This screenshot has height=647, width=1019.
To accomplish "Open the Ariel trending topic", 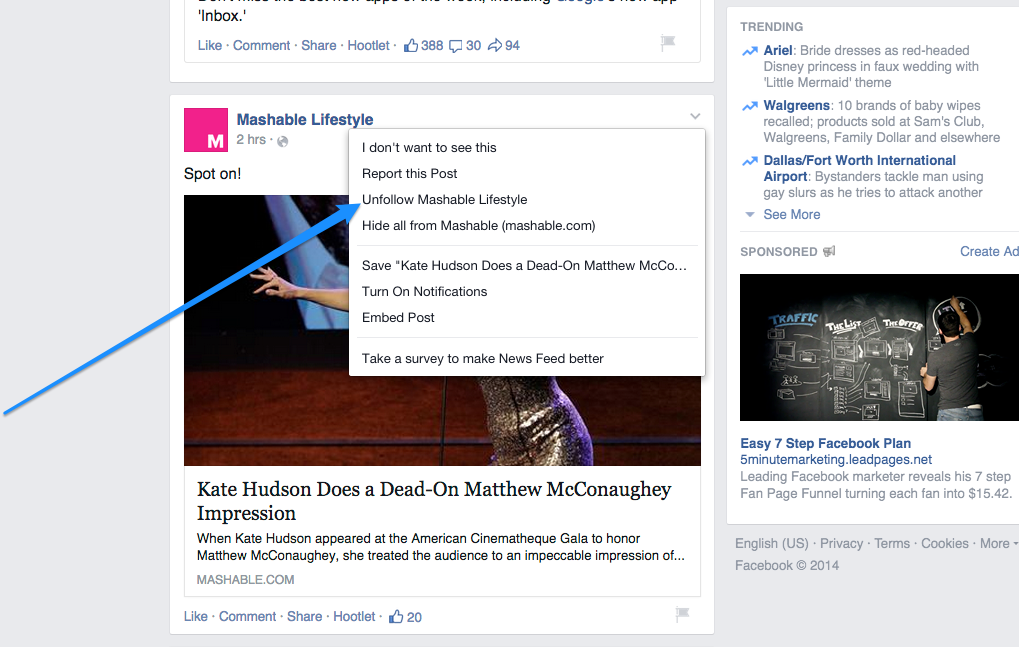I will pos(778,51).
